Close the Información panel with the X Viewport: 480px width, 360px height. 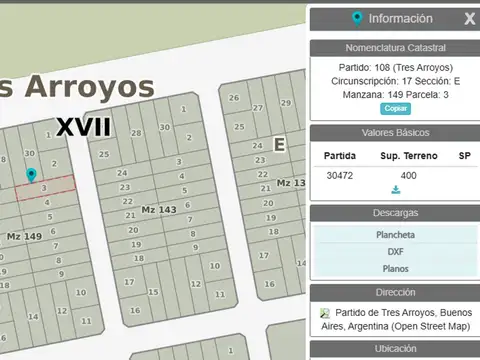point(470,19)
